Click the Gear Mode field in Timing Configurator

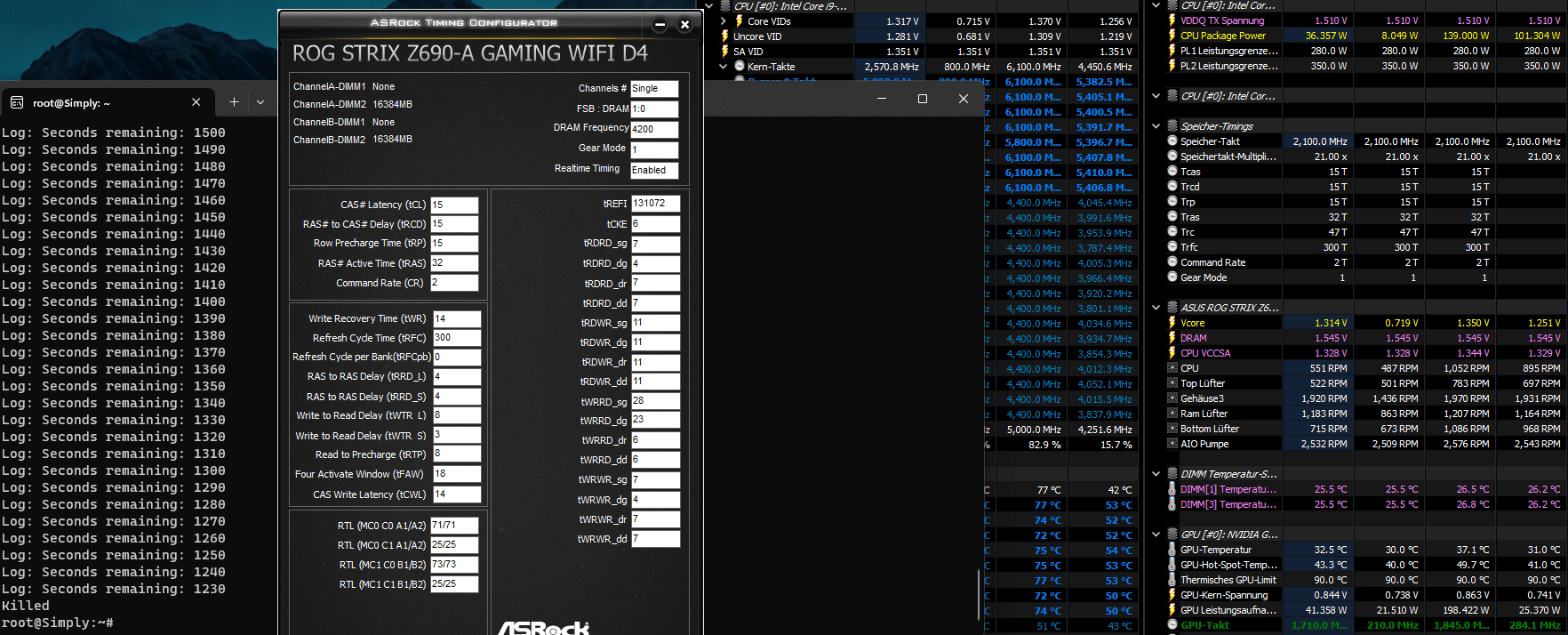point(654,150)
